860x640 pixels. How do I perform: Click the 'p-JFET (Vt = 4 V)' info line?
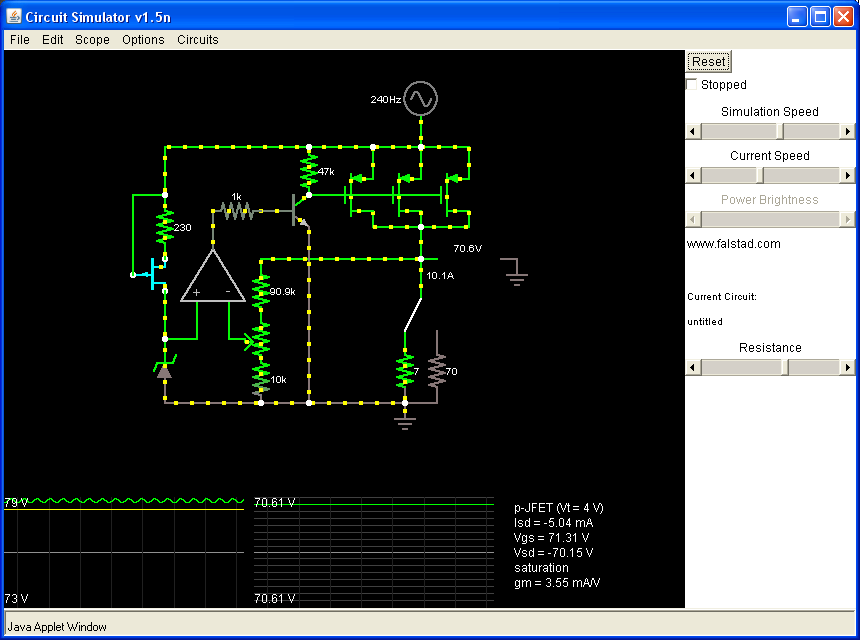558,508
